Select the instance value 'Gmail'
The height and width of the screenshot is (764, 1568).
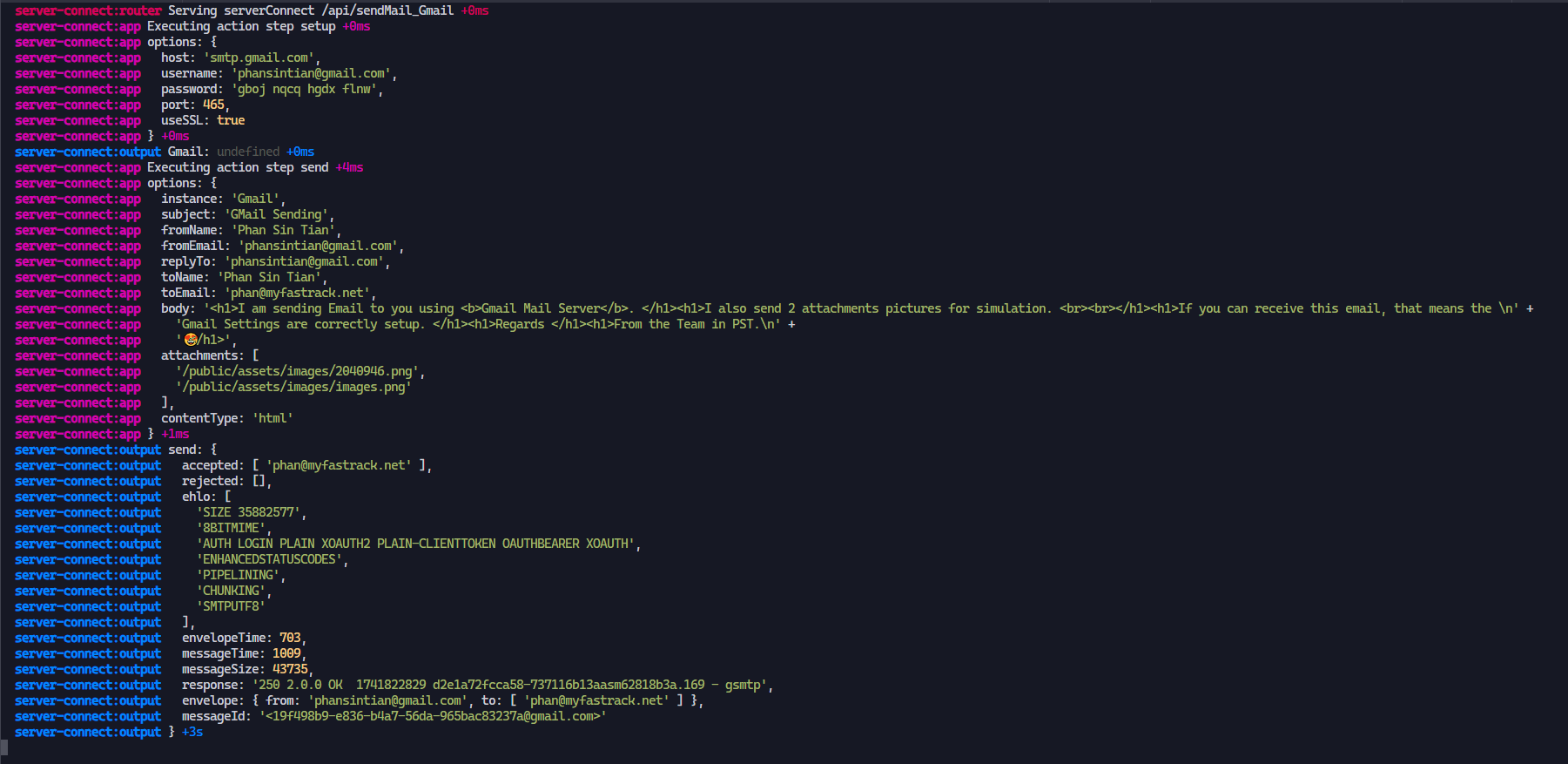pyautogui.click(x=256, y=199)
